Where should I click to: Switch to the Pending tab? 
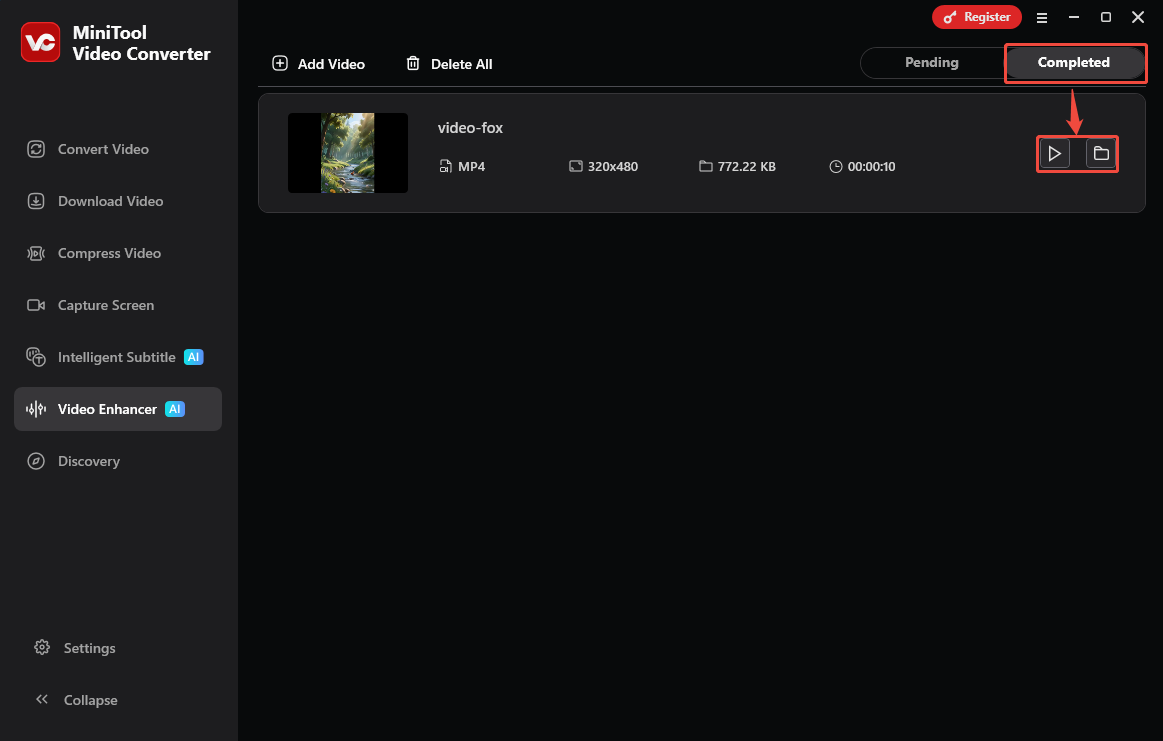(932, 62)
